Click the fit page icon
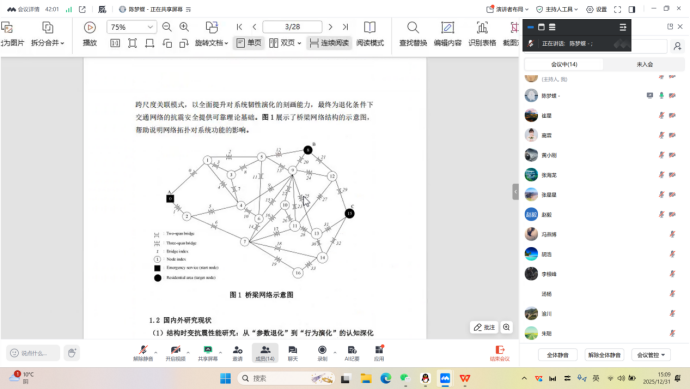 pyautogui.click(x=132, y=43)
